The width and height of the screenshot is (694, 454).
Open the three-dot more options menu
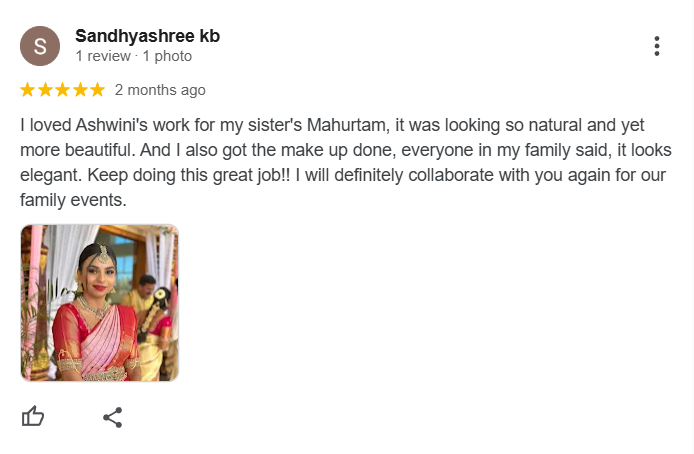click(657, 46)
